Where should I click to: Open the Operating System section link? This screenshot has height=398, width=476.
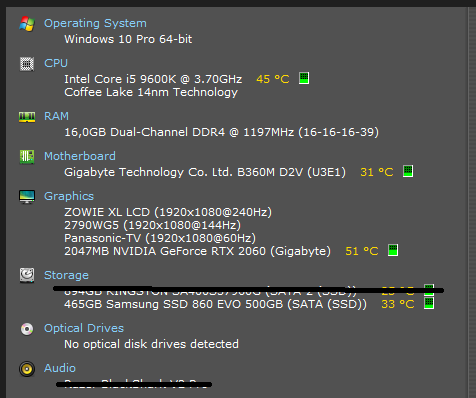tap(95, 23)
